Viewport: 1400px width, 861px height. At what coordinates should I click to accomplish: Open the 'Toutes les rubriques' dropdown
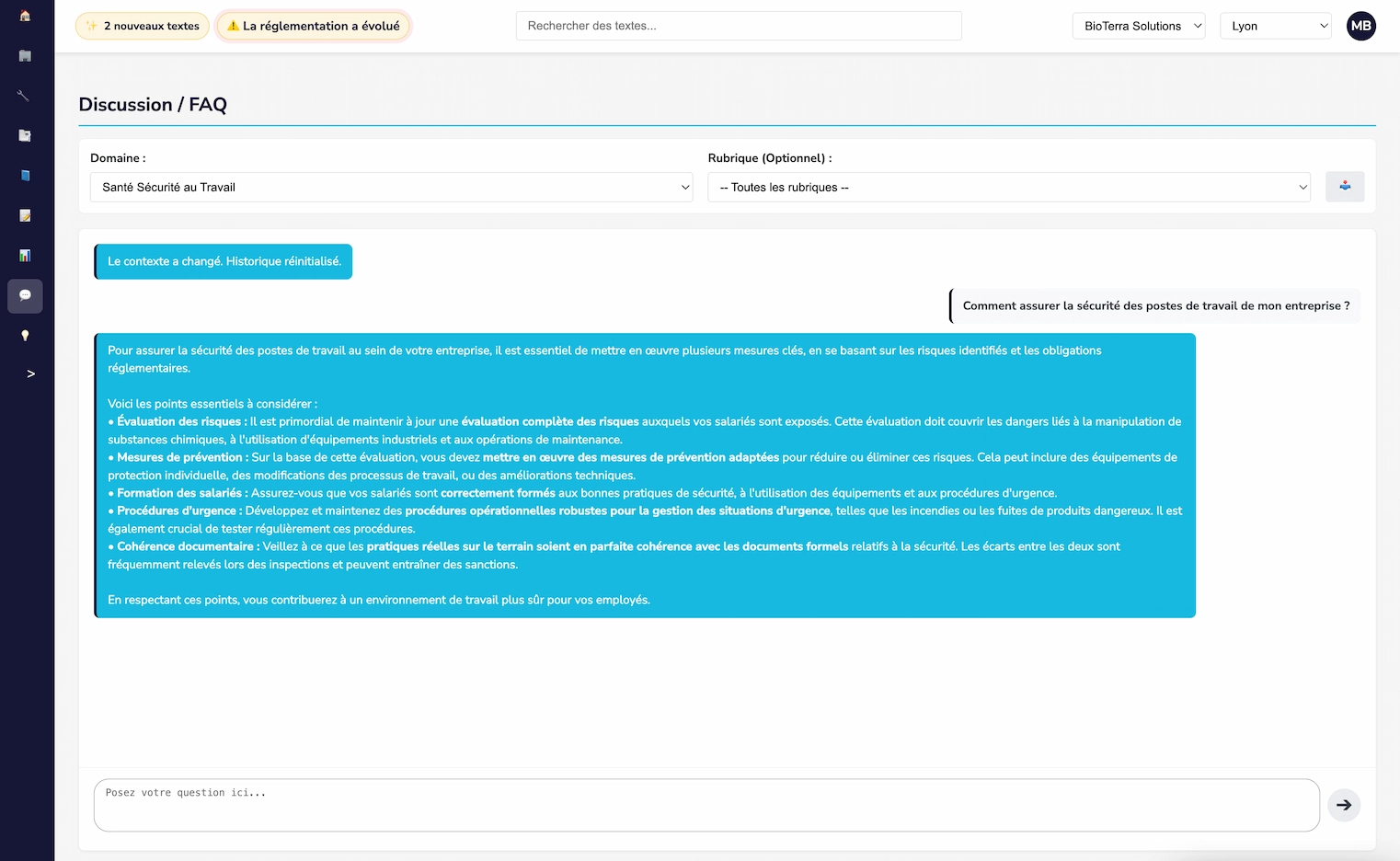1009,187
